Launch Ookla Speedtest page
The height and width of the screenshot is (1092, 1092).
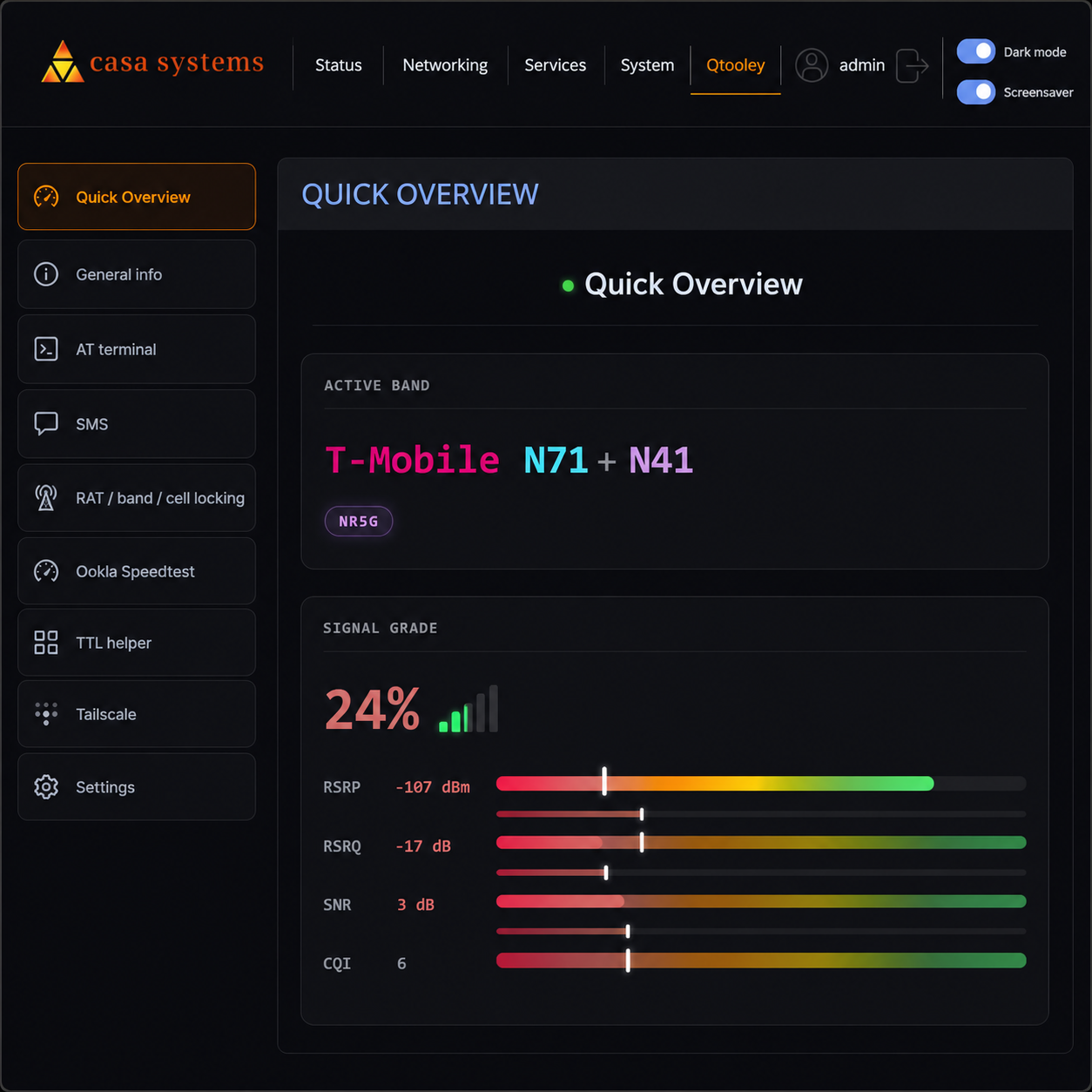pyautogui.click(x=137, y=571)
